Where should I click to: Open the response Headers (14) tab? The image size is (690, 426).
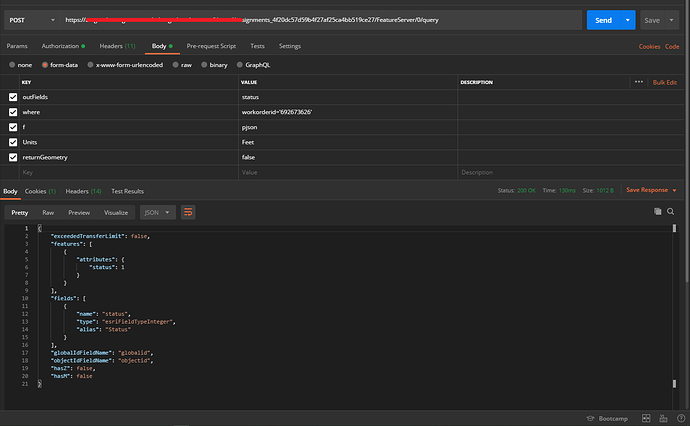point(83,191)
